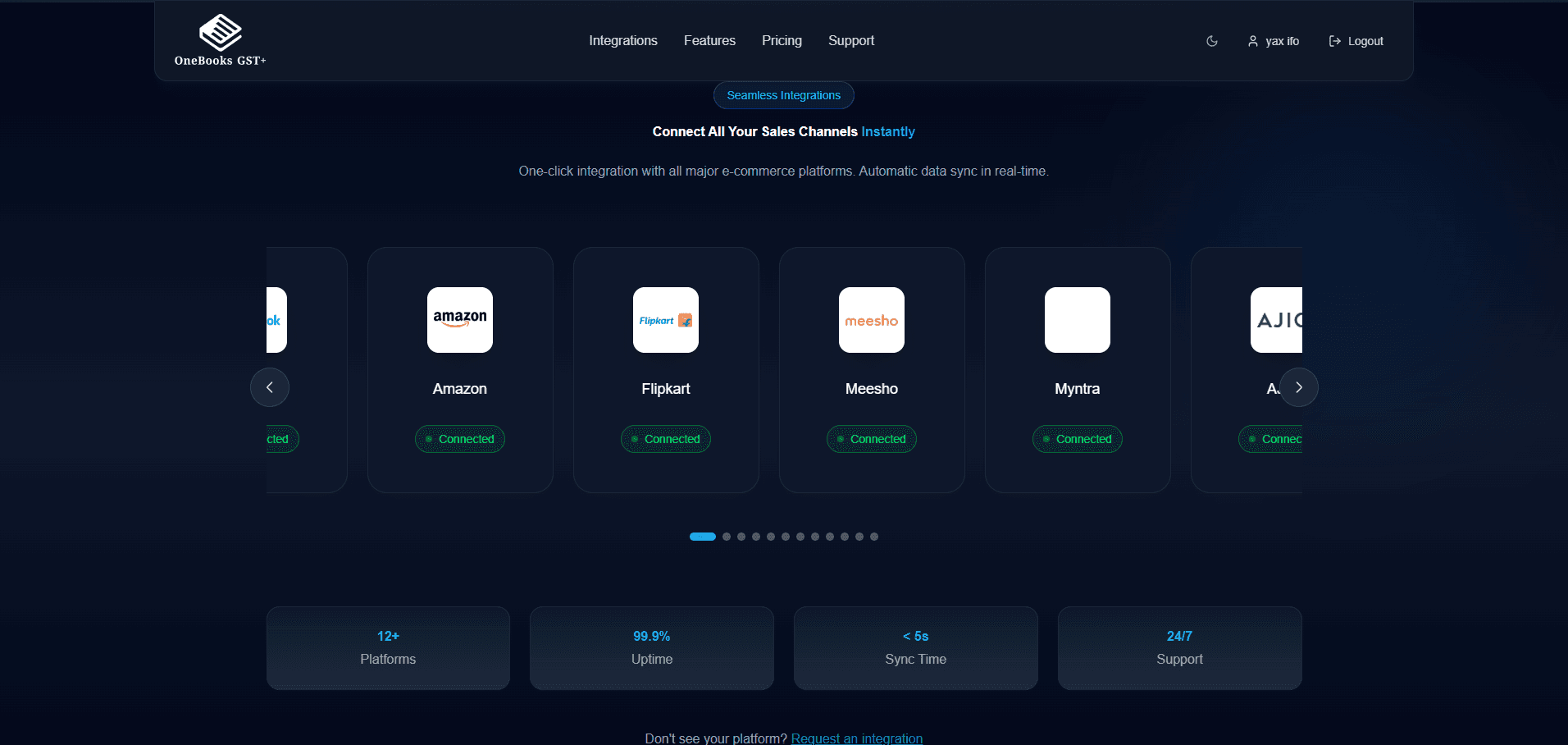Open the yax ifo user profile

[1274, 41]
